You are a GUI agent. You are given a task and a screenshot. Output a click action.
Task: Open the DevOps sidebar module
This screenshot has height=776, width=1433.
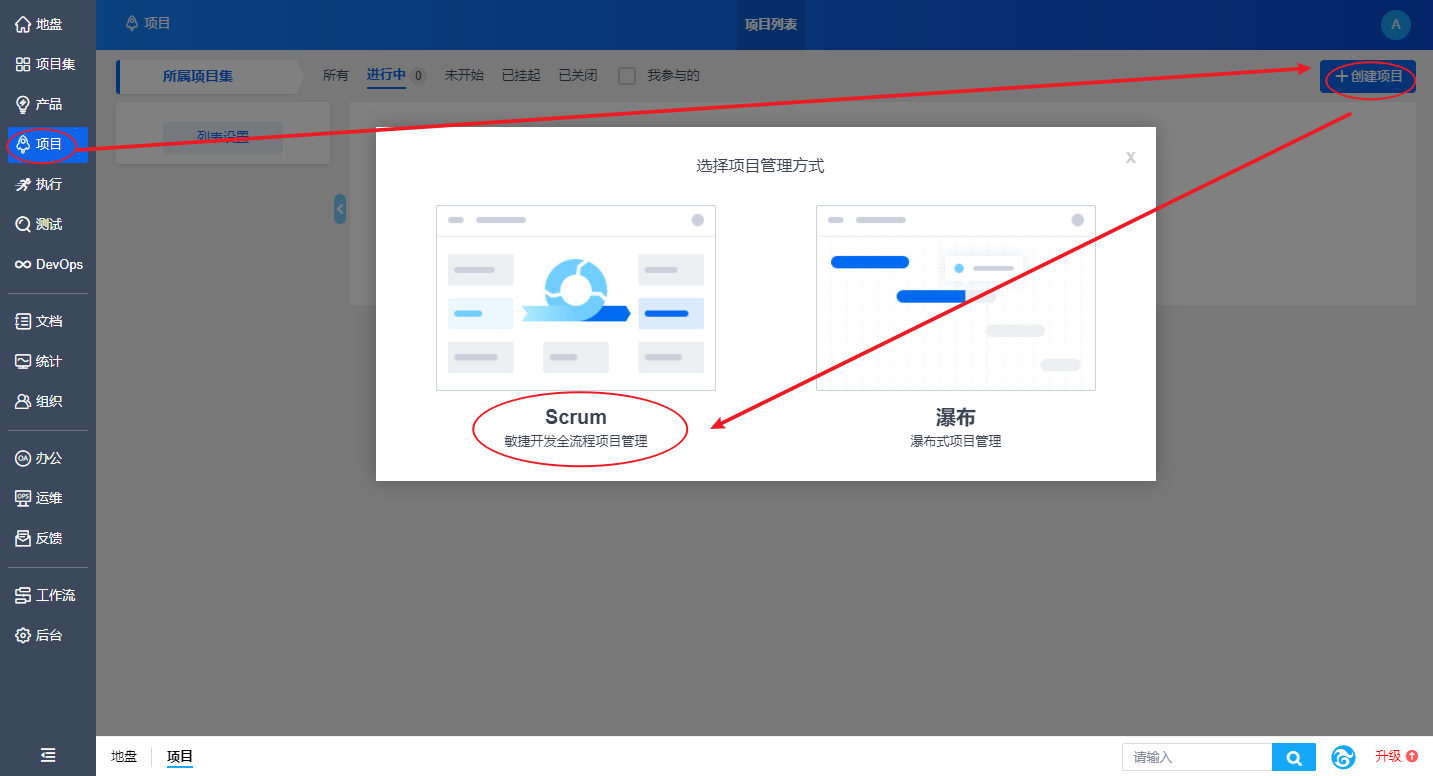47,264
